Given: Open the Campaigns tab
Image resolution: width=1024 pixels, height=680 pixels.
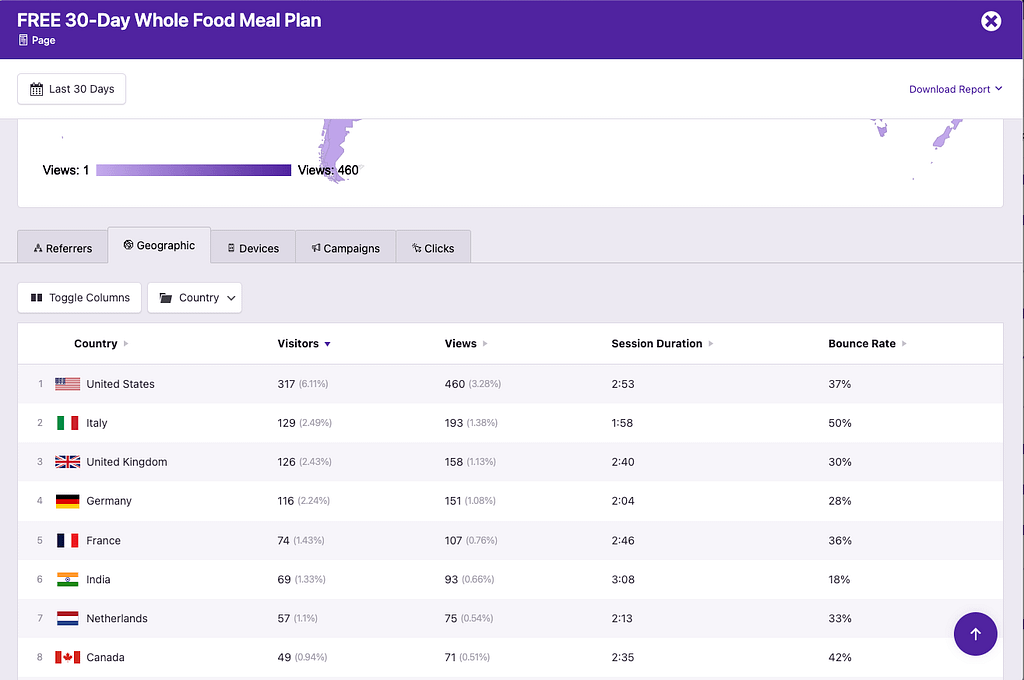Looking at the screenshot, I should coord(346,248).
